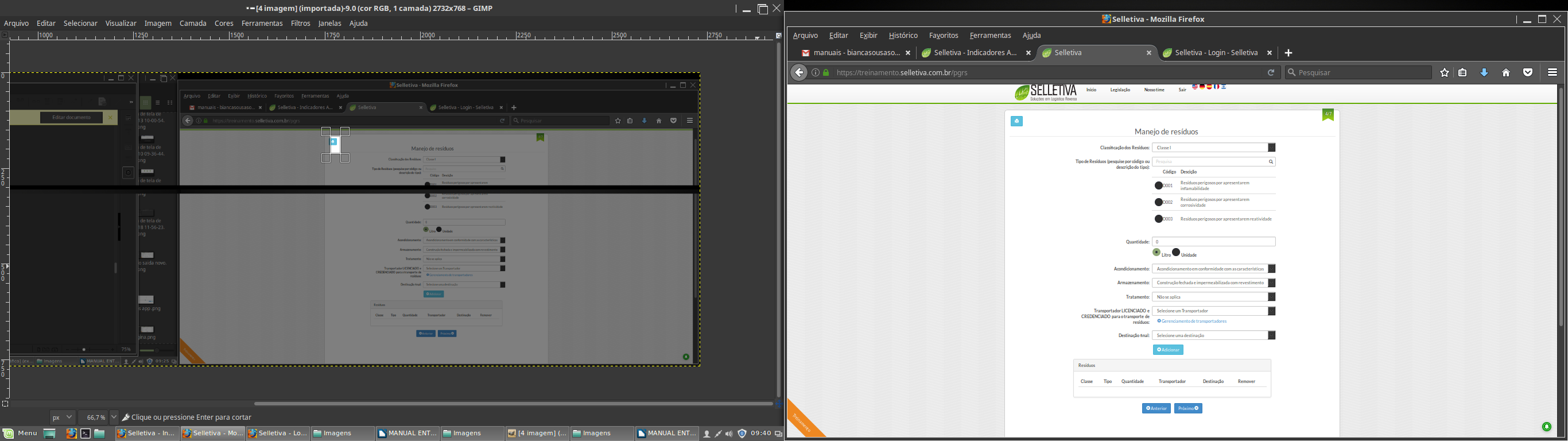Switch to the Selletiva - Login tab
Viewport: 1568px width, 441px height.
click(1216, 53)
